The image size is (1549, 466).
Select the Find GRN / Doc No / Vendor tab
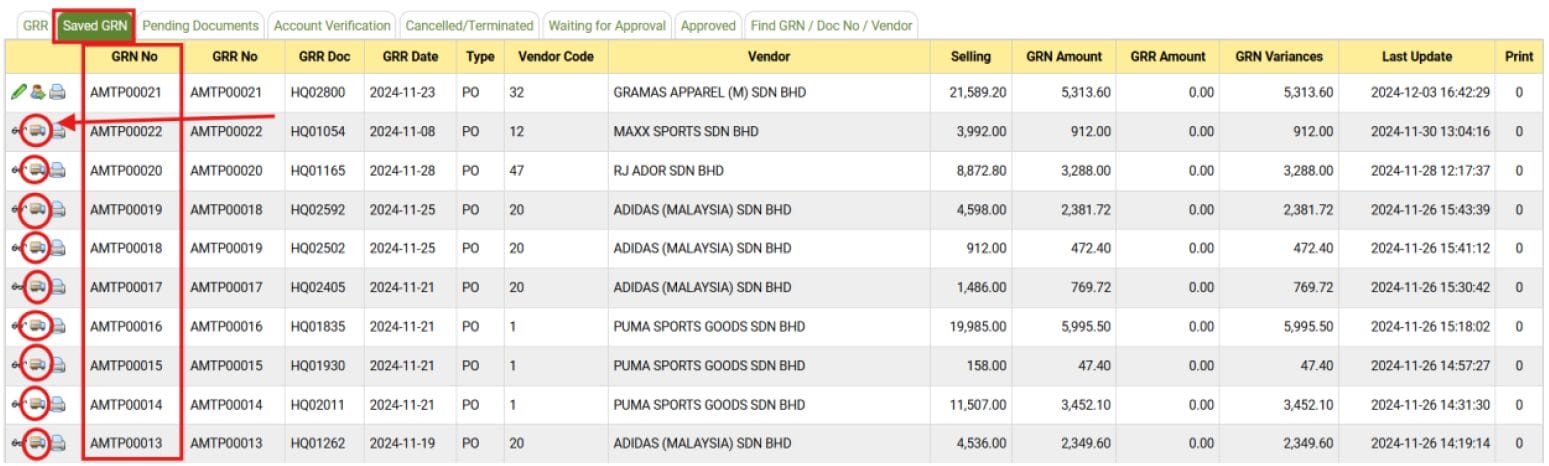pyautogui.click(x=831, y=26)
